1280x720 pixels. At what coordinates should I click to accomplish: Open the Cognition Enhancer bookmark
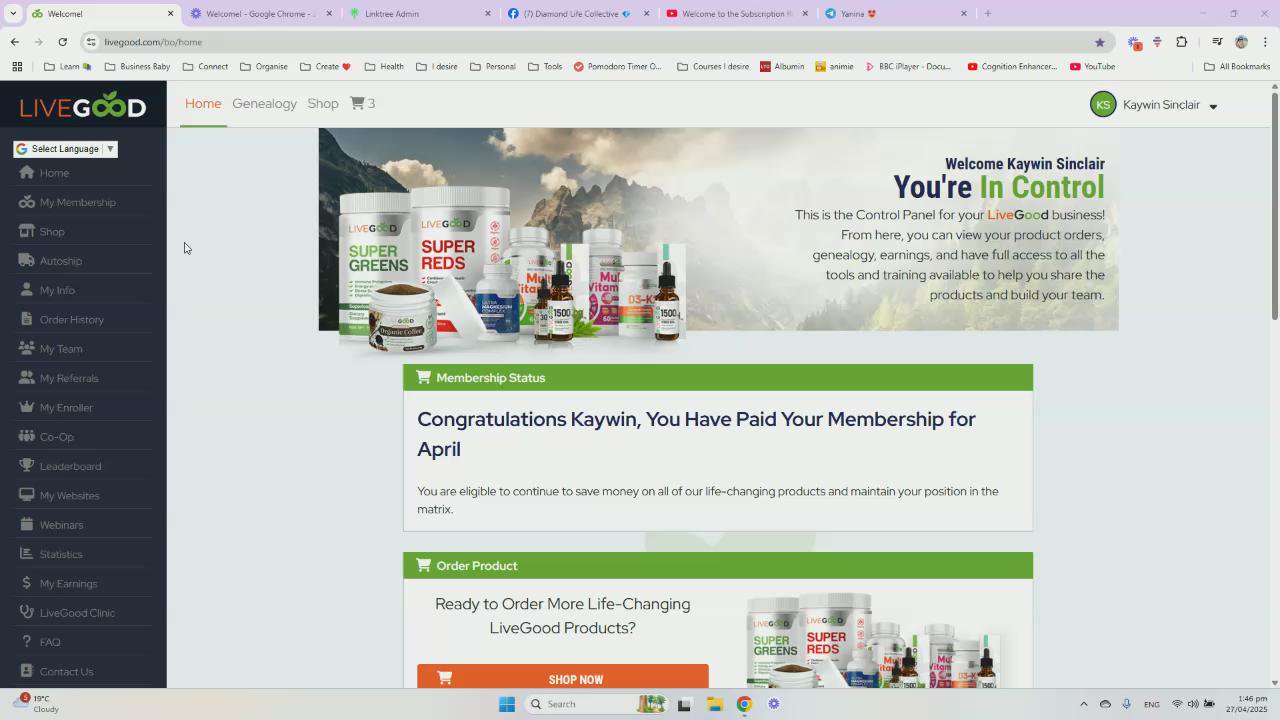click(x=1012, y=66)
